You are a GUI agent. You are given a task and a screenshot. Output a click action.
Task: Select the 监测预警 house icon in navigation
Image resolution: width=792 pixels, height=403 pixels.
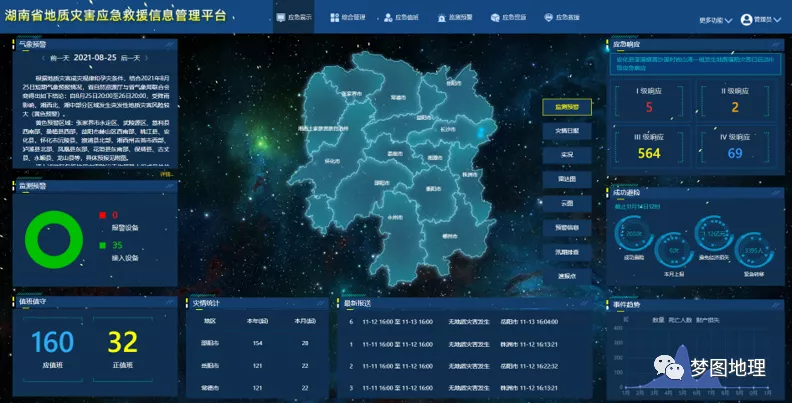click(x=441, y=19)
